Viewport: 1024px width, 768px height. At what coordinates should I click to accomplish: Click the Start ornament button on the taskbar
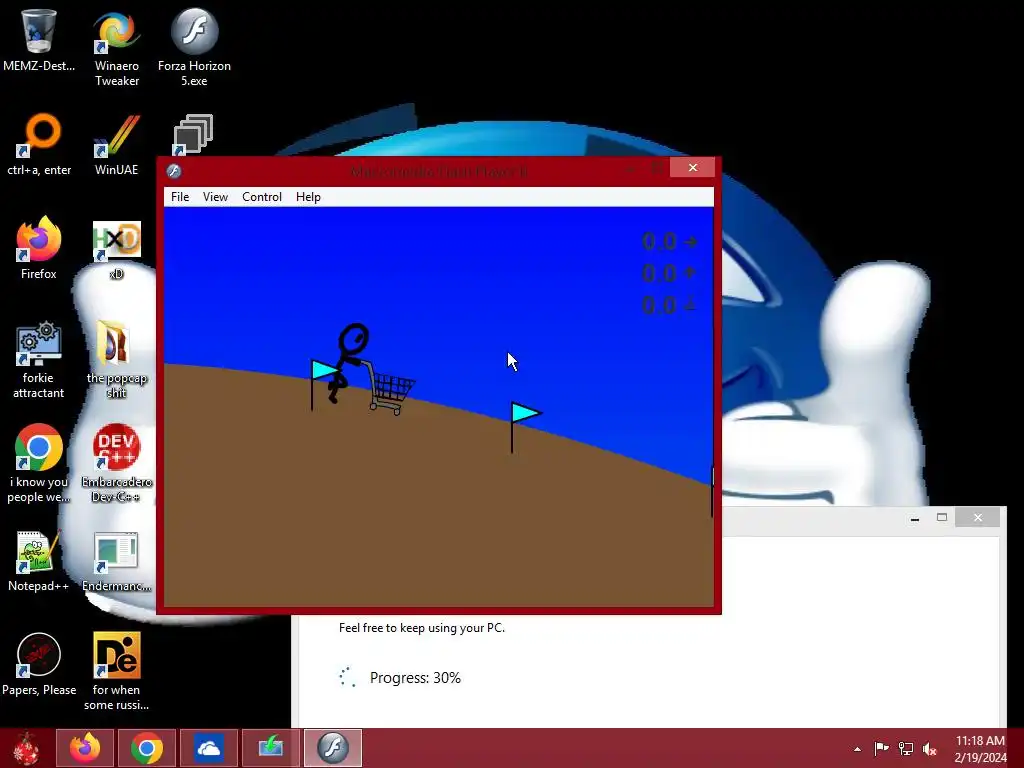26,748
